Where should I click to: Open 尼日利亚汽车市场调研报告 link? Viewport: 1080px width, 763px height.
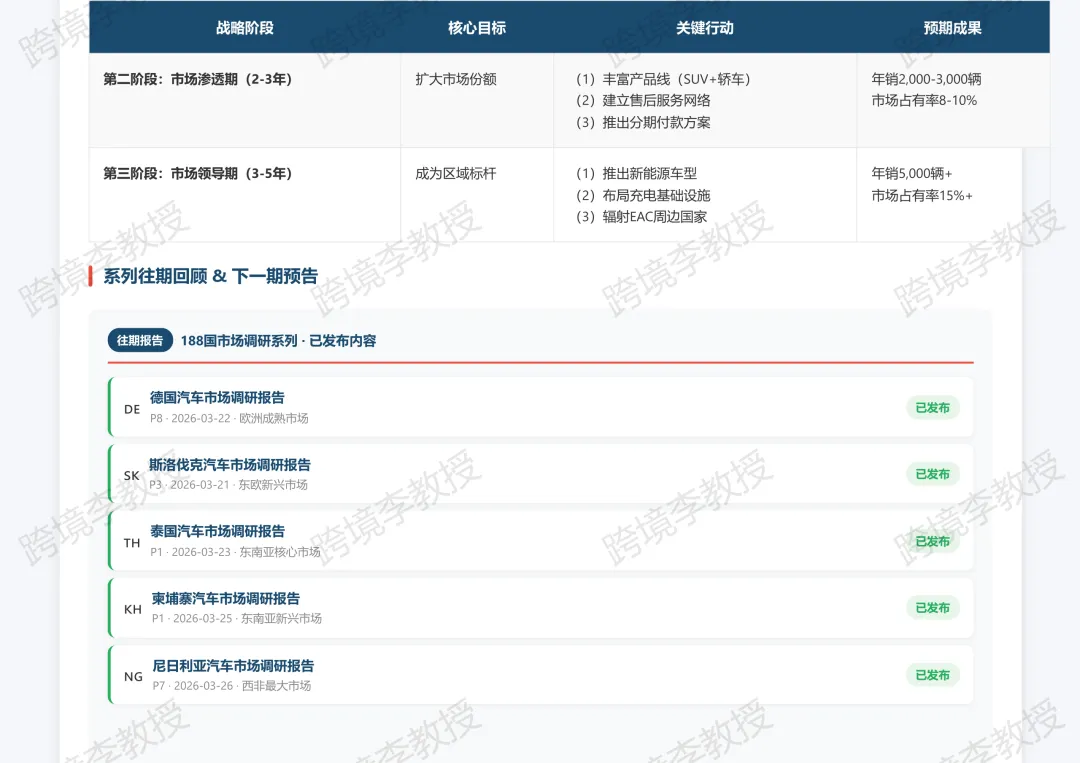(233, 665)
